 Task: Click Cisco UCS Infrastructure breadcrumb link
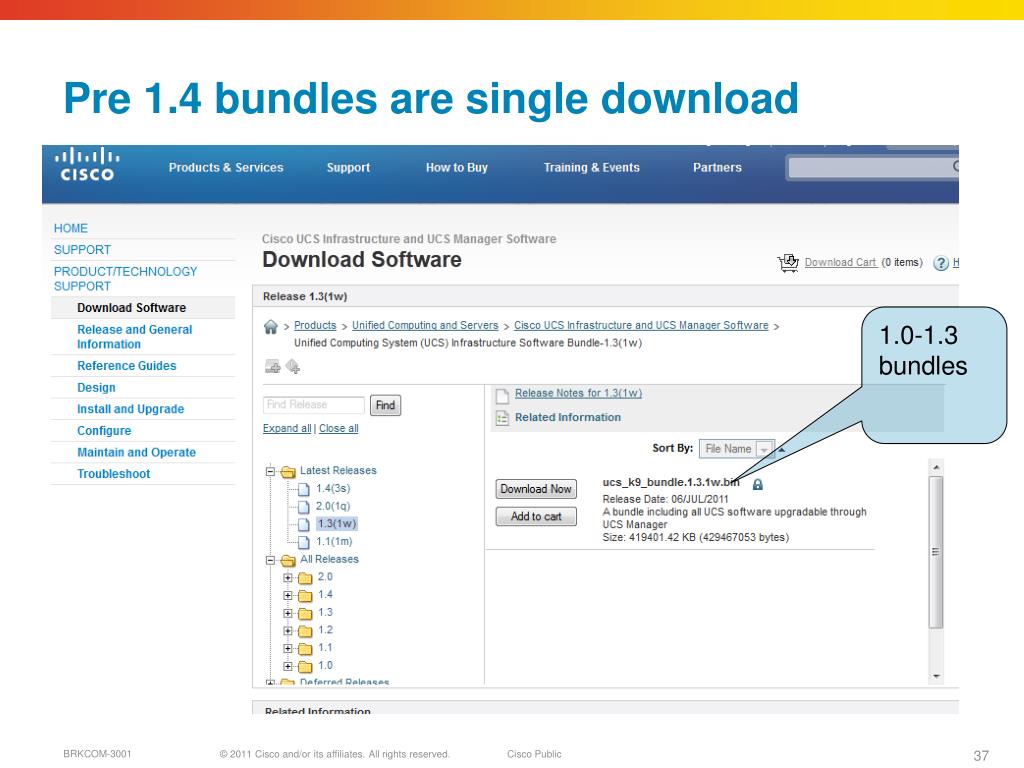(641, 325)
